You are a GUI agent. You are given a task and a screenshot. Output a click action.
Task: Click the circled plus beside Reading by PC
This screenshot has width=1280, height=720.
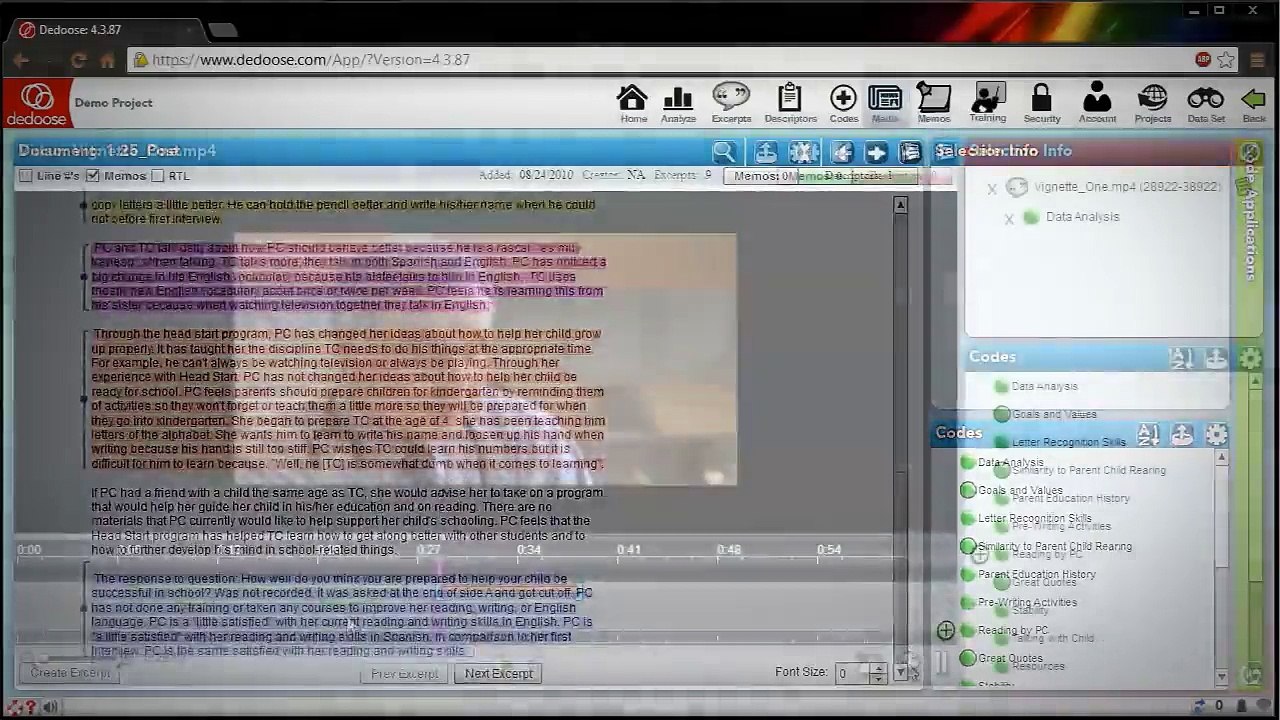(945, 631)
